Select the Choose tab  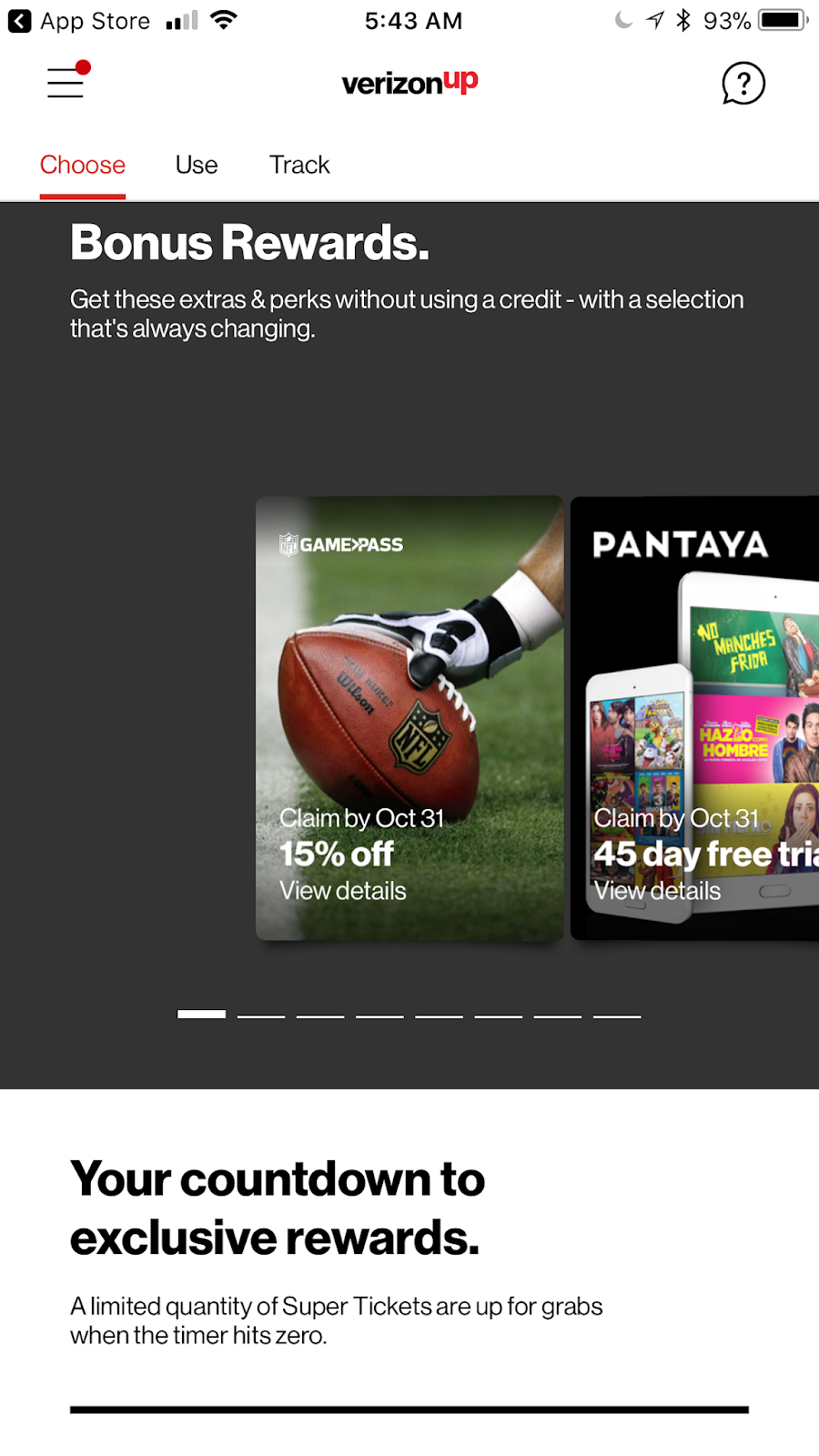(x=83, y=165)
